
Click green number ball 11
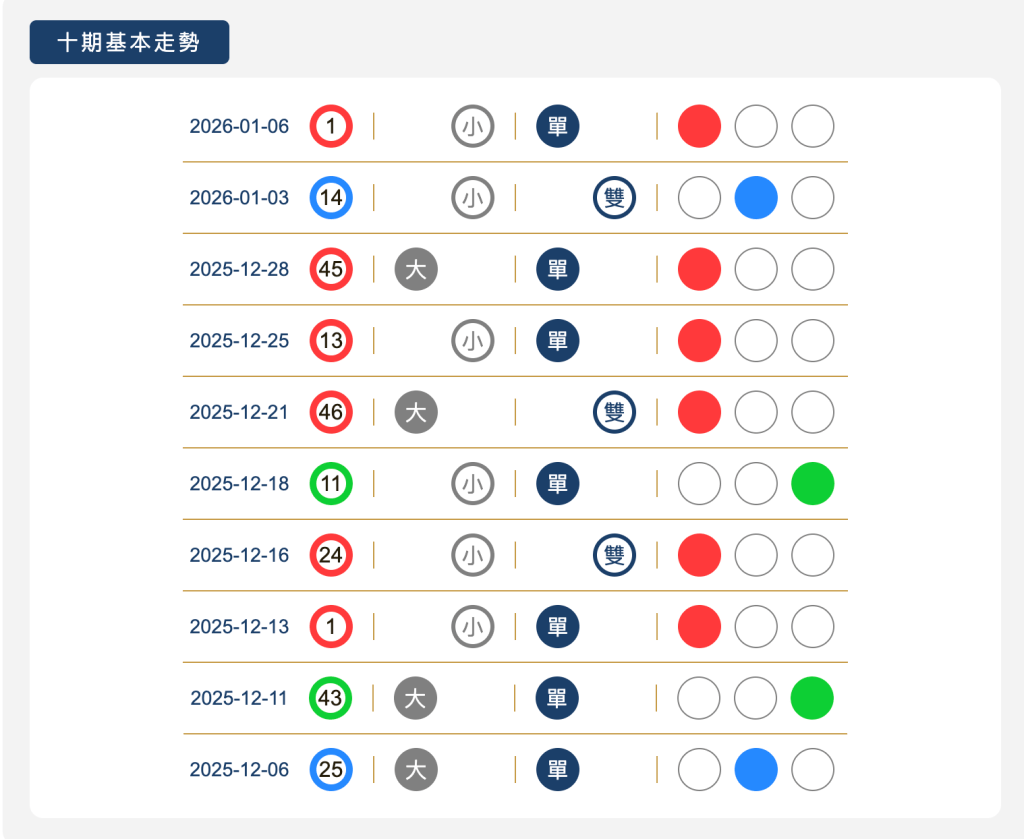click(331, 484)
